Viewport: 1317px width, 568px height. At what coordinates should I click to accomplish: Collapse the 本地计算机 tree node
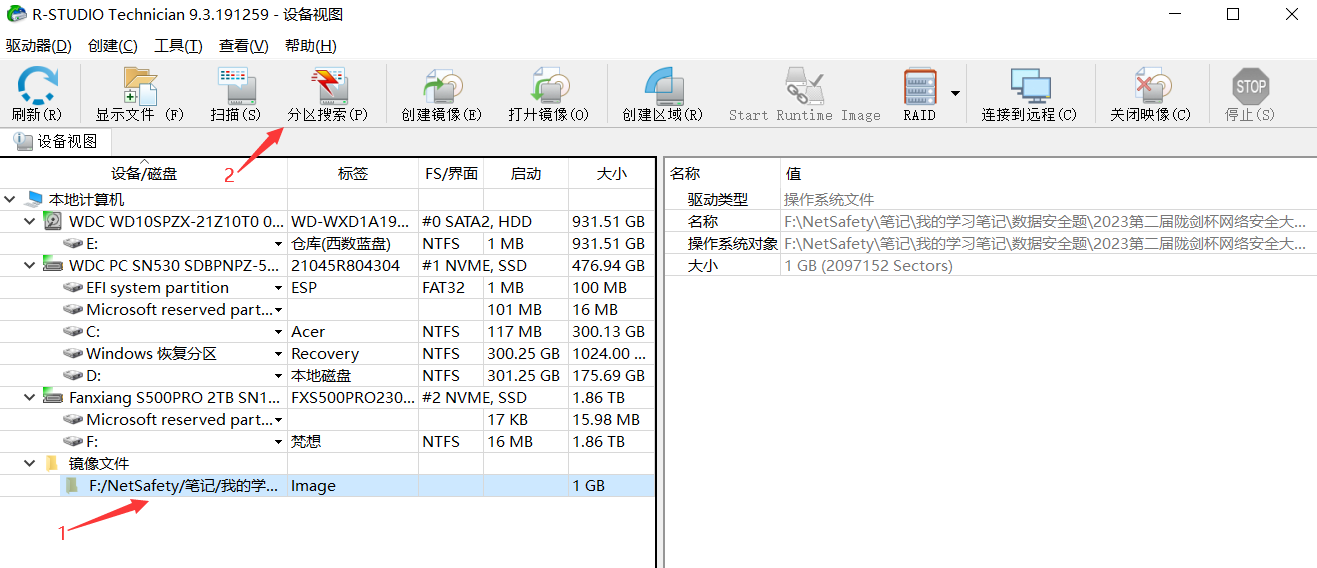10,200
